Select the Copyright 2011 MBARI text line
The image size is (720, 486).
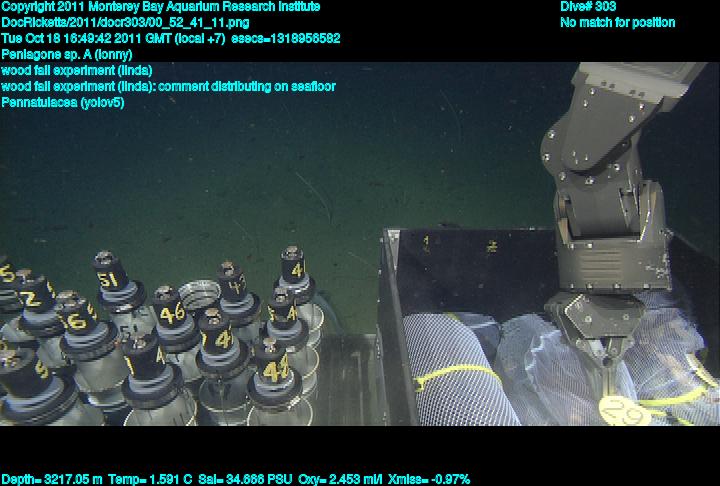pos(161,7)
